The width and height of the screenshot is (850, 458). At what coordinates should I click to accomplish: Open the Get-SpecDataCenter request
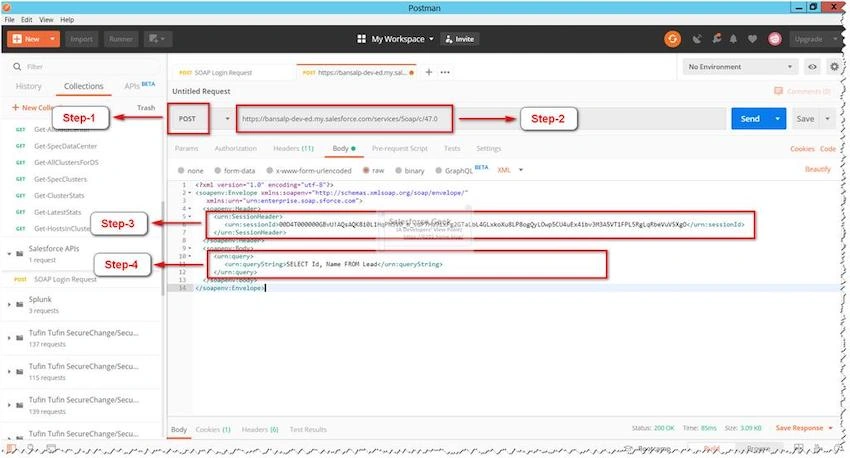pos(65,146)
